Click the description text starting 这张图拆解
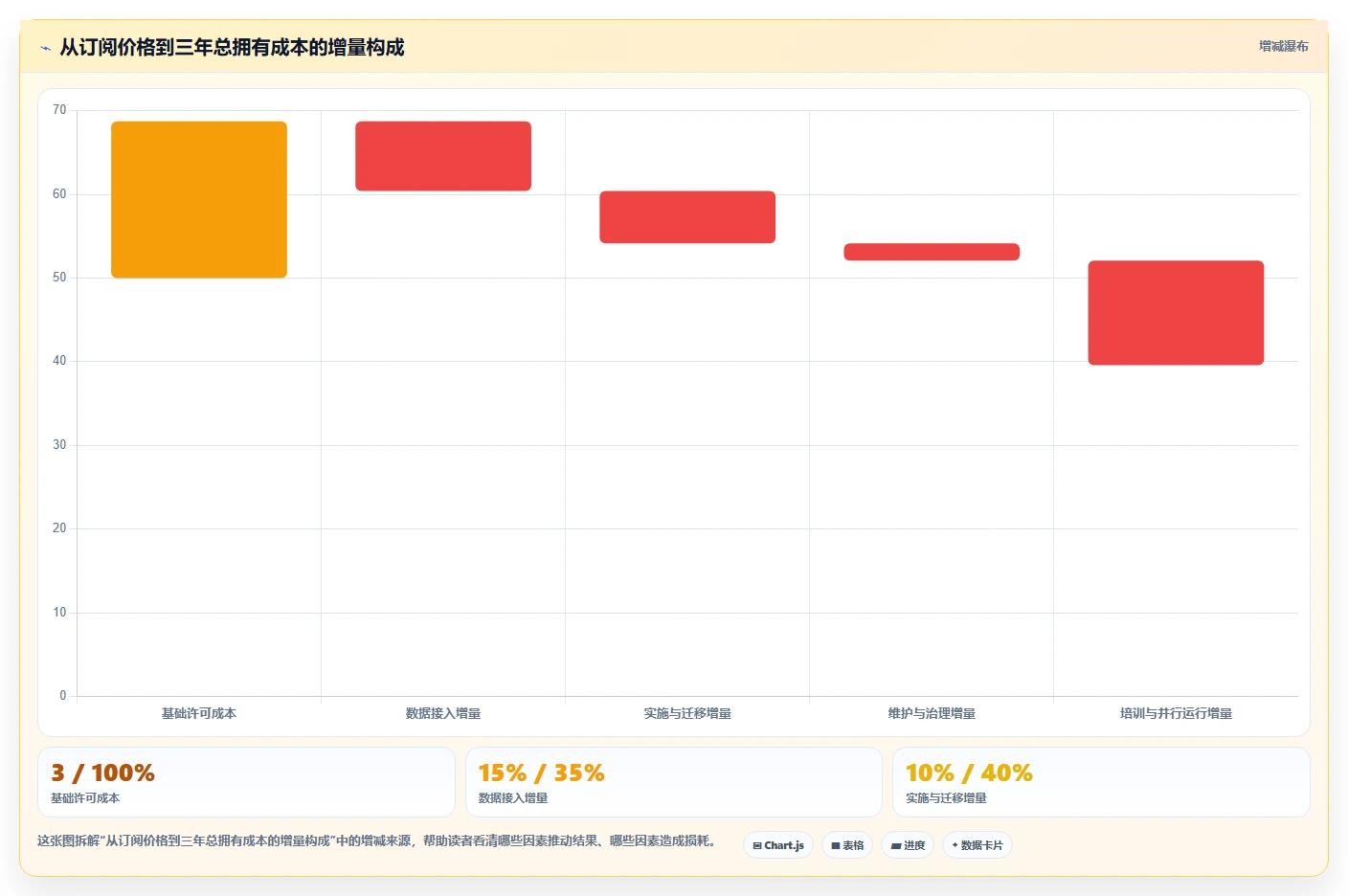Viewport: 1348px width, 896px height. [377, 840]
